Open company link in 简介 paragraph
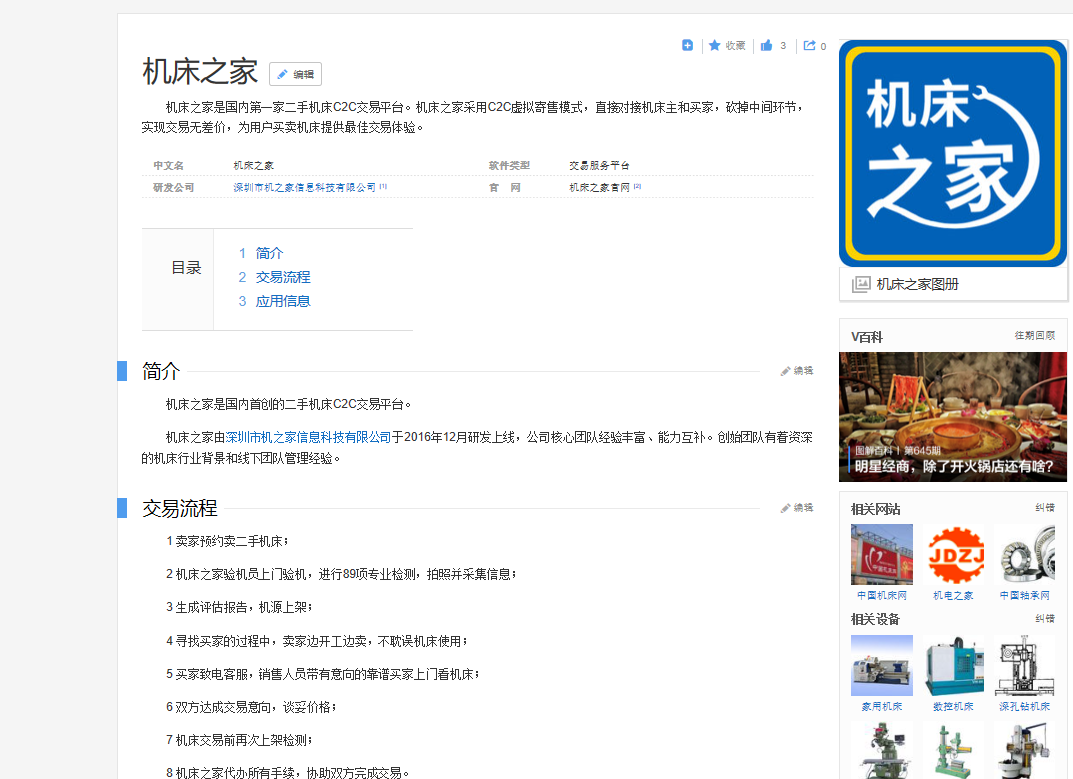Image resolution: width=1073 pixels, height=779 pixels. (x=308, y=437)
